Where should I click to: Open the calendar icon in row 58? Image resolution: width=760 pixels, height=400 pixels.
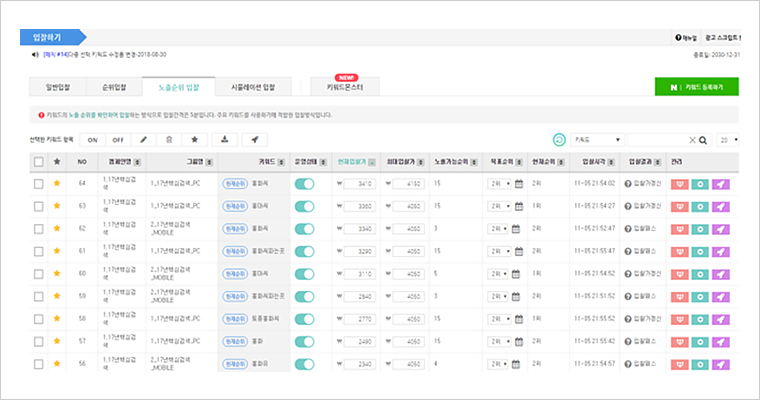[519, 319]
